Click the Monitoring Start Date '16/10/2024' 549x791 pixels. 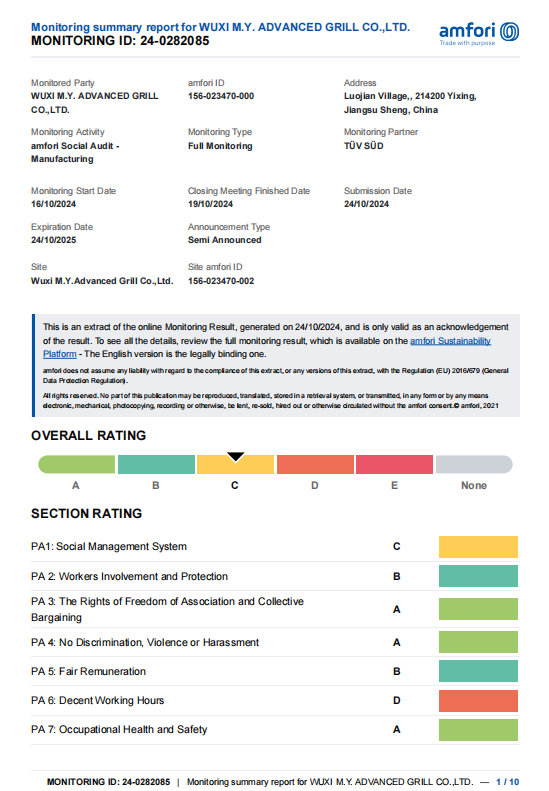[x=53, y=204]
